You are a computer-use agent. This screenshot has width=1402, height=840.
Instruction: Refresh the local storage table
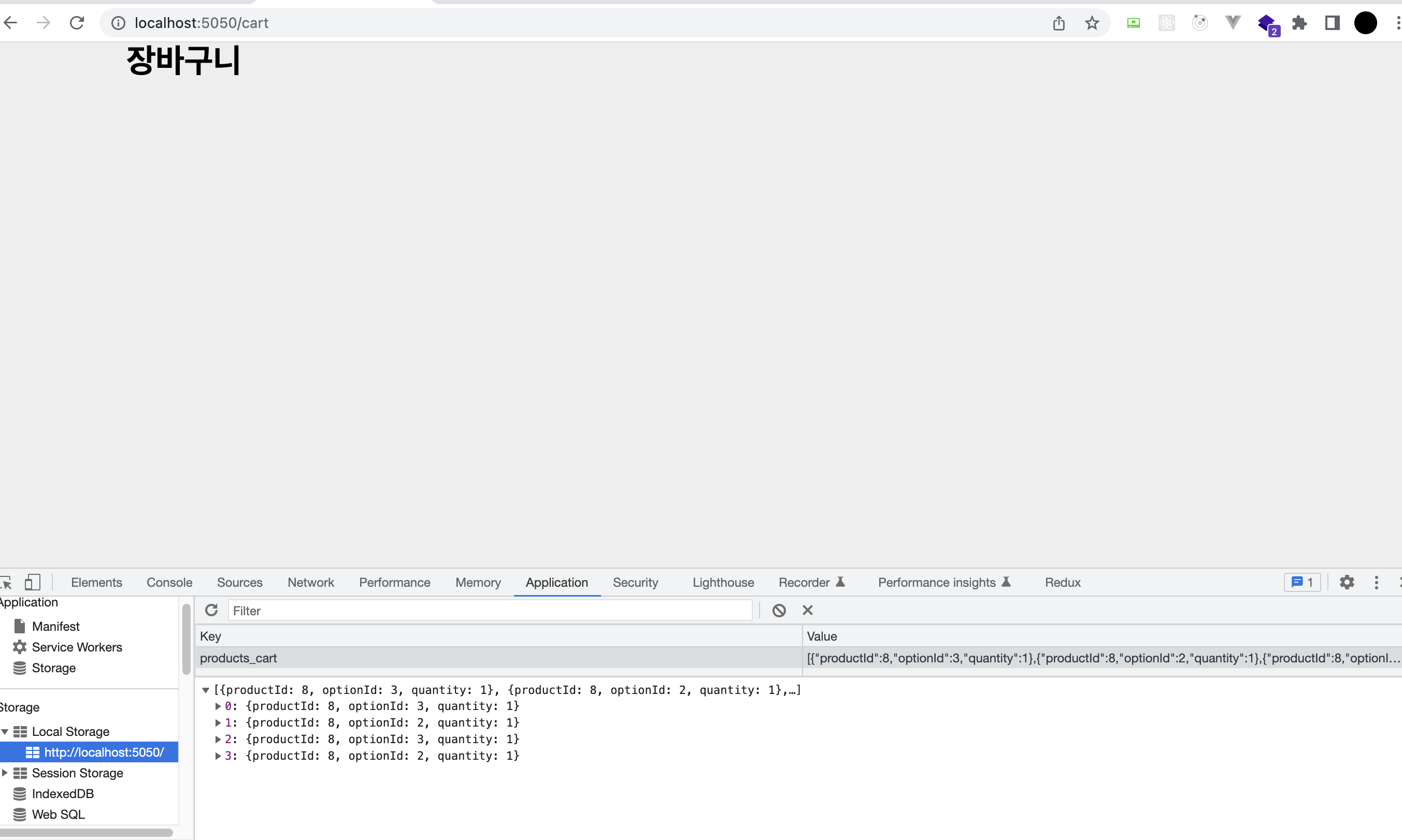coord(211,610)
